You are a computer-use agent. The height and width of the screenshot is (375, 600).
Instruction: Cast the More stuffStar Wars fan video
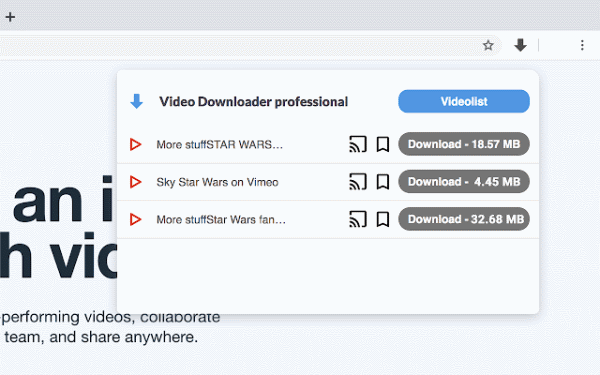(x=358, y=219)
